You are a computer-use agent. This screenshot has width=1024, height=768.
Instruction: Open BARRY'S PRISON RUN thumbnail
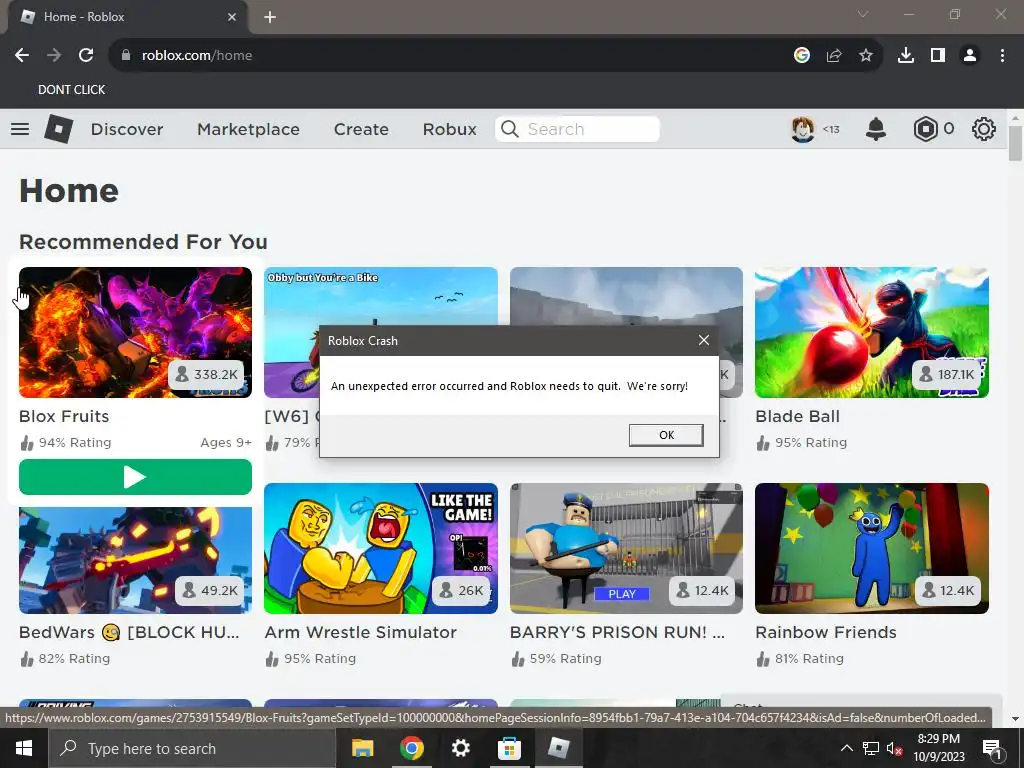pos(626,549)
